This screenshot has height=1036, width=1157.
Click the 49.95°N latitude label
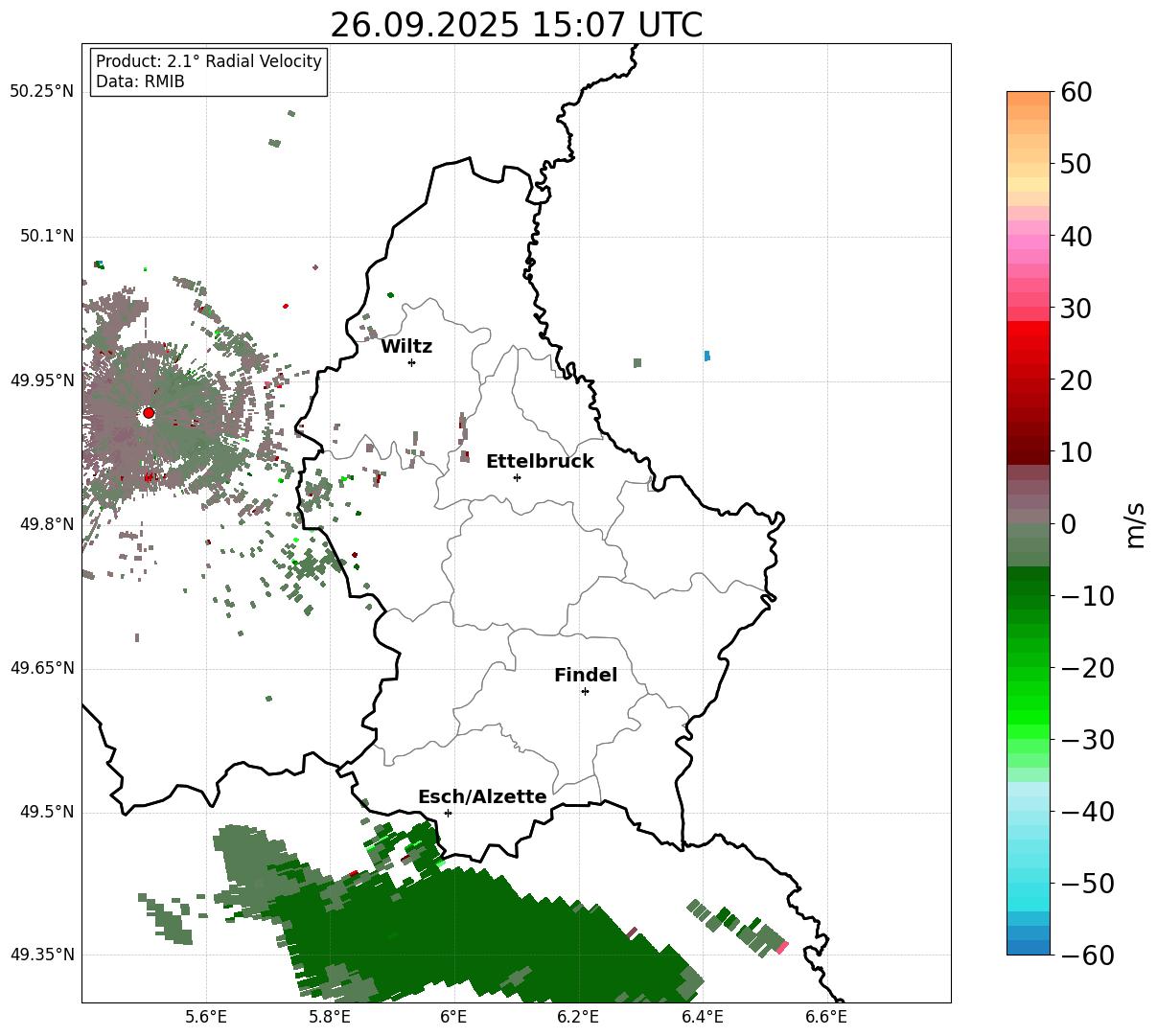(x=41, y=380)
